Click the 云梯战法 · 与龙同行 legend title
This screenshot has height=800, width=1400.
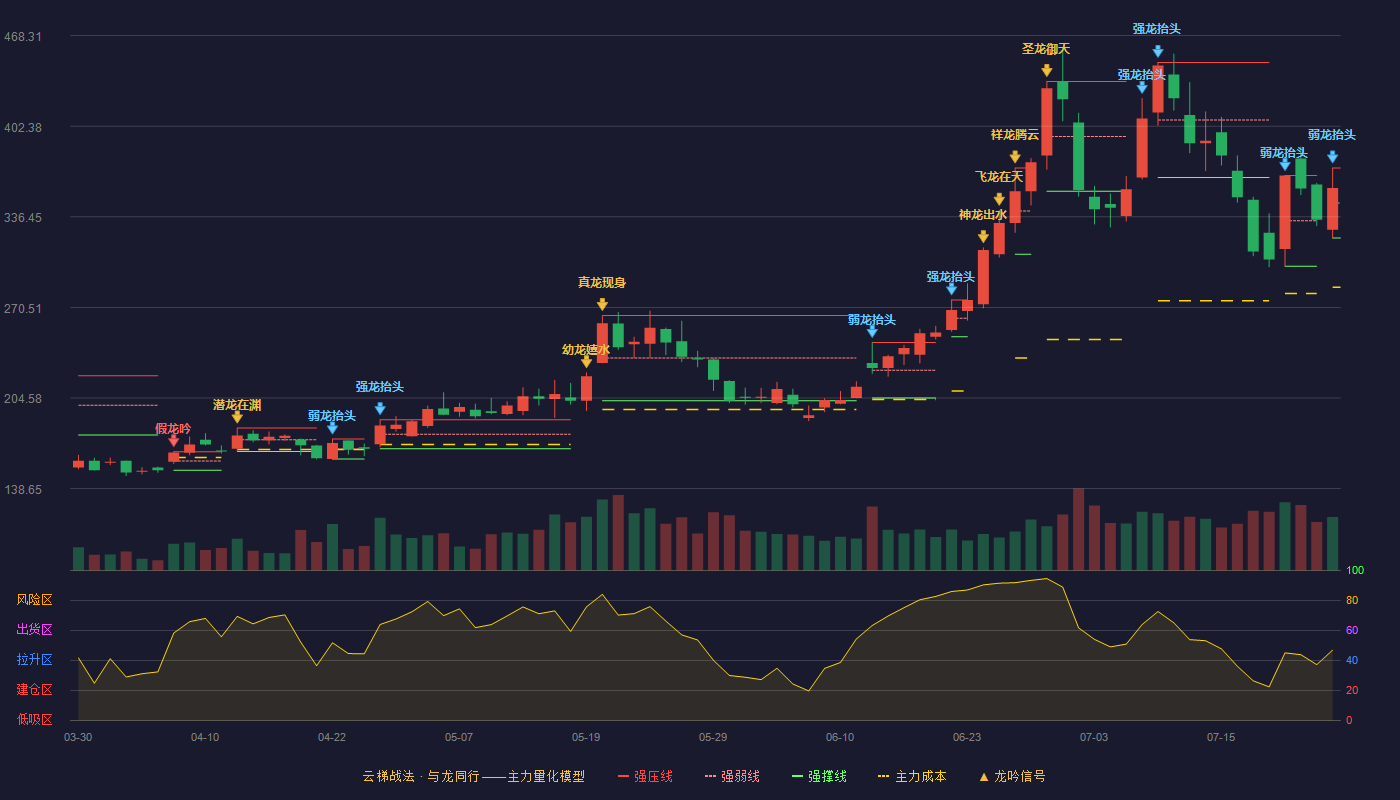point(473,776)
